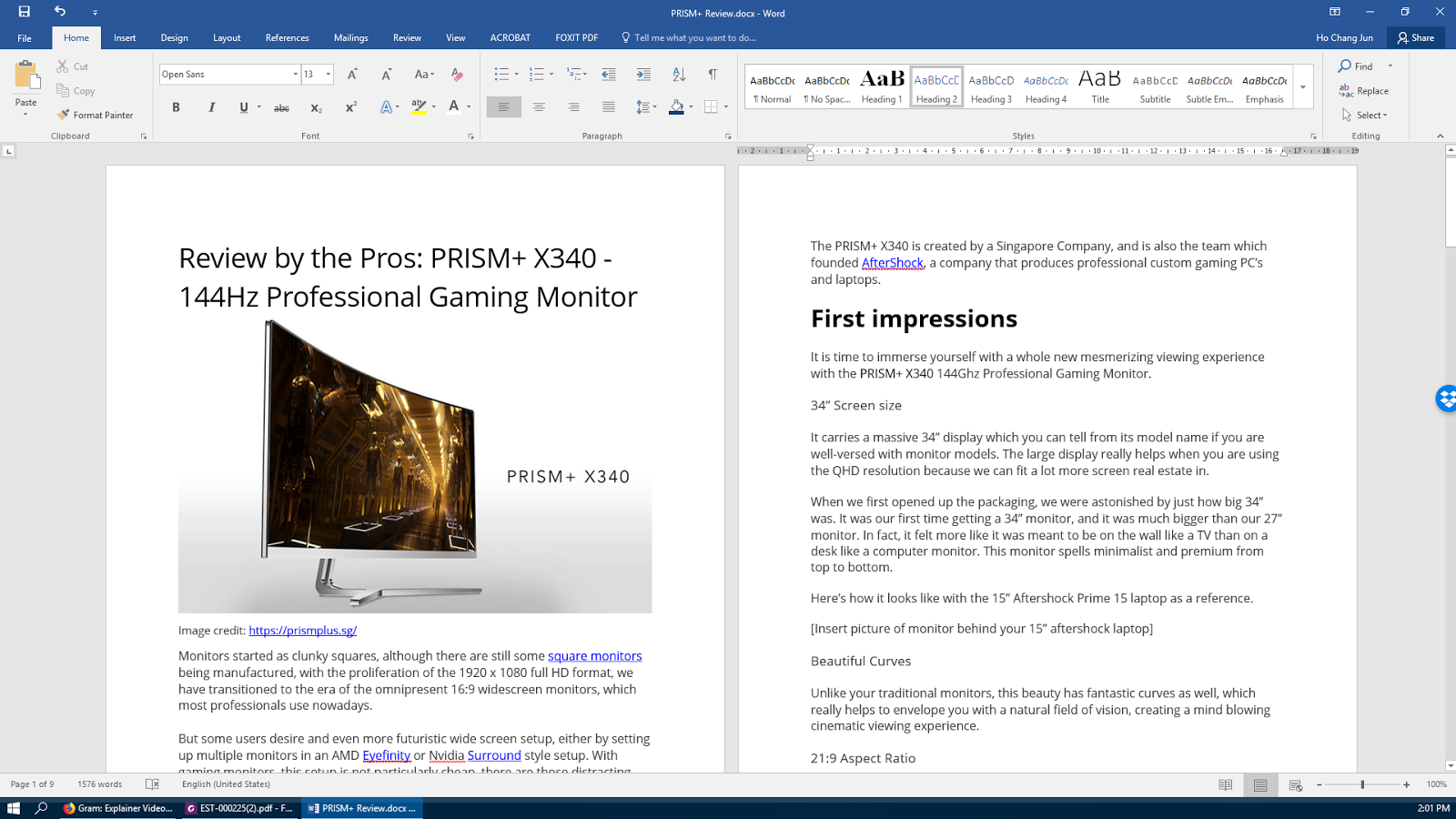Expand the Styles gallery
The width and height of the screenshot is (1456, 819).
tap(1303, 87)
